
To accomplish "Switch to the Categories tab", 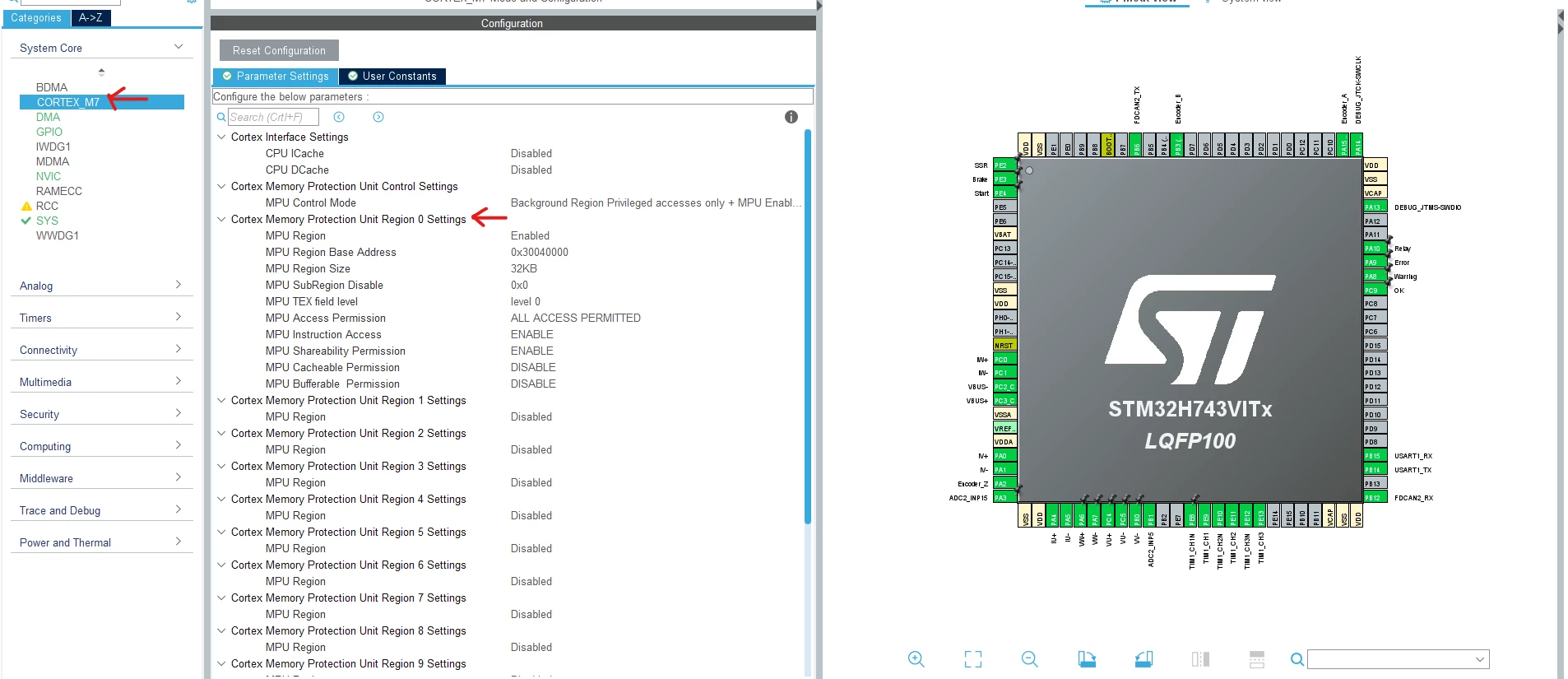I will click(36, 17).
